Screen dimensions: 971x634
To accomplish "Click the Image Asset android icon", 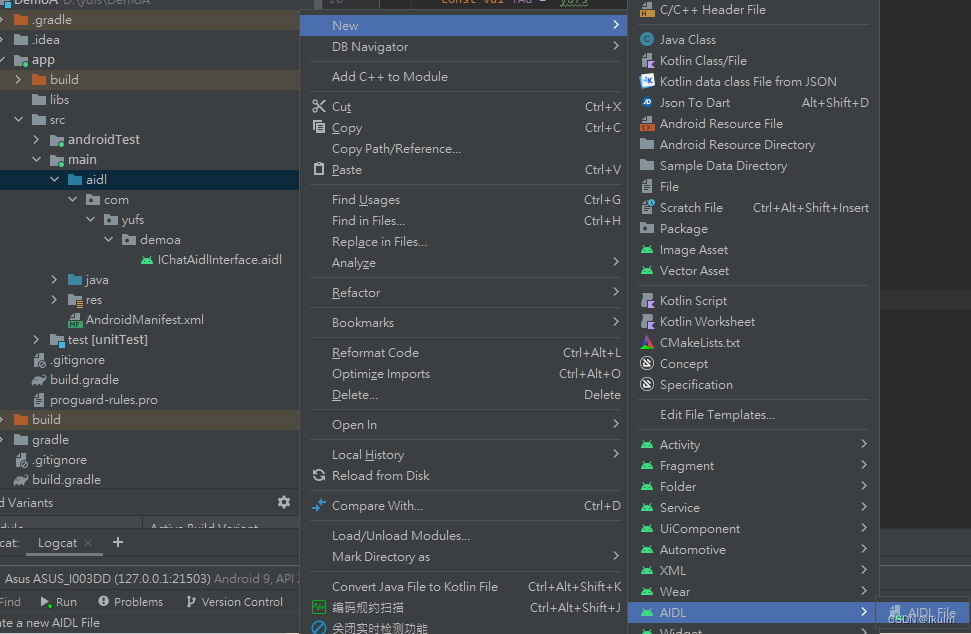I will [647, 250].
